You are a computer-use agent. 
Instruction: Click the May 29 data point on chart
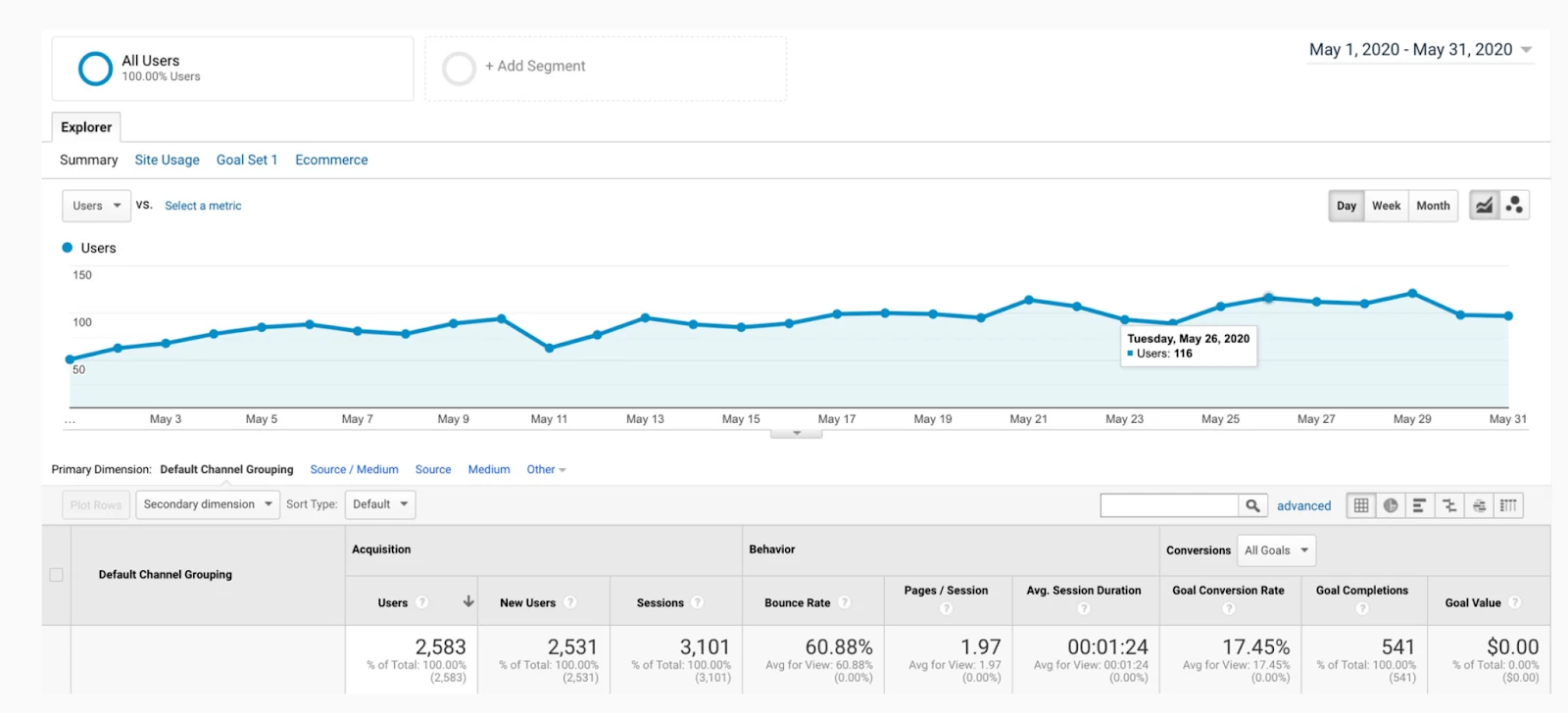point(1412,293)
